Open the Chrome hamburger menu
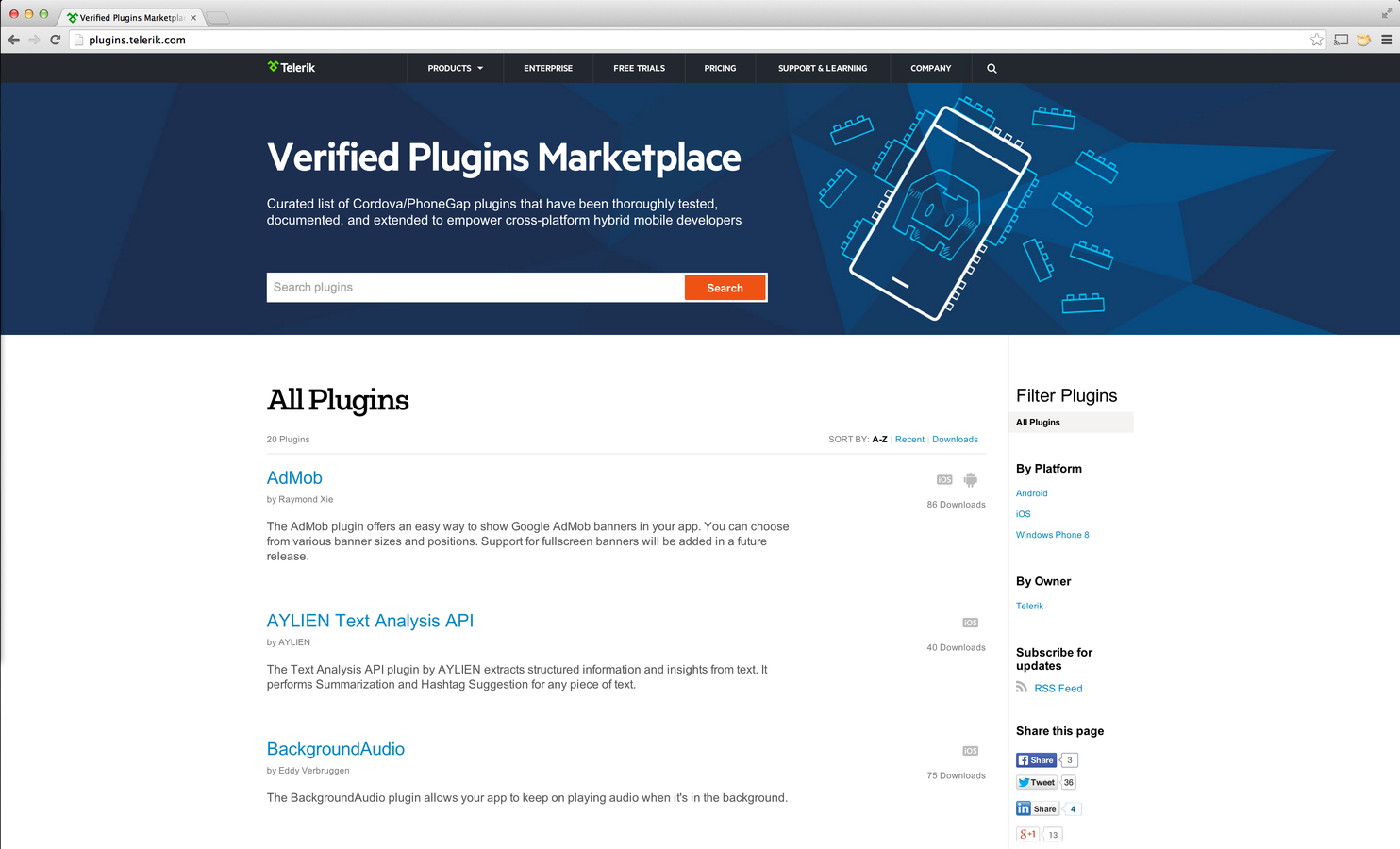This screenshot has height=849, width=1400. pyautogui.click(x=1387, y=40)
